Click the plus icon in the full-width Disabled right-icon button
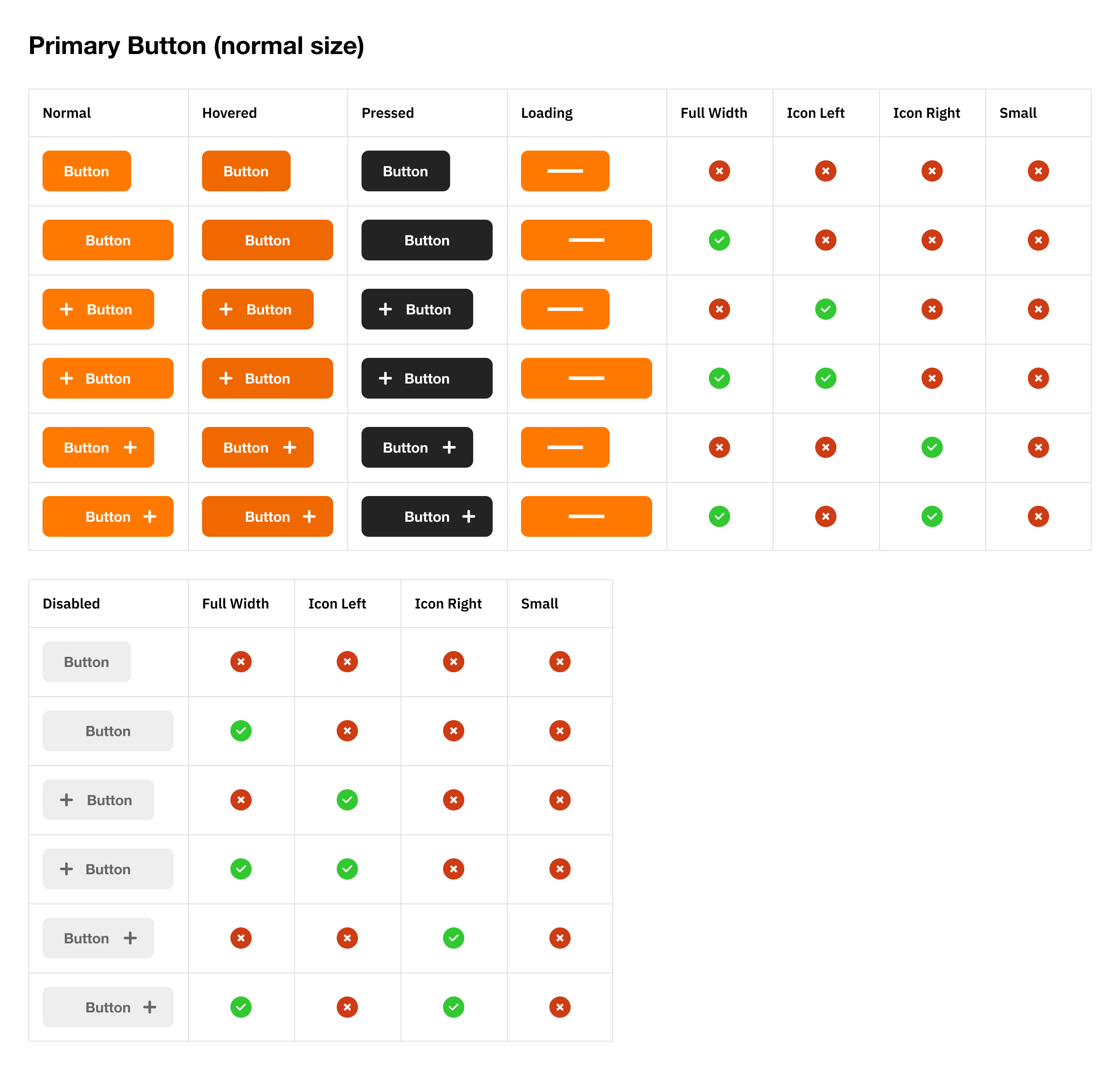 pyautogui.click(x=149, y=1007)
